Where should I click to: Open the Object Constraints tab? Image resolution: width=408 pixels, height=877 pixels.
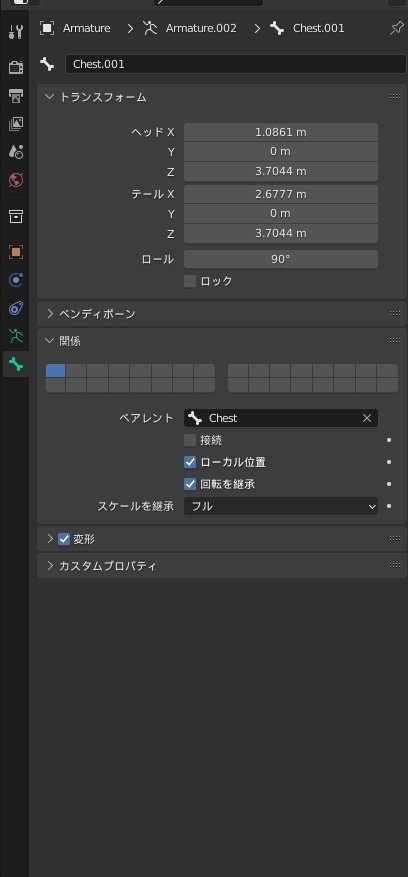pyautogui.click(x=16, y=308)
